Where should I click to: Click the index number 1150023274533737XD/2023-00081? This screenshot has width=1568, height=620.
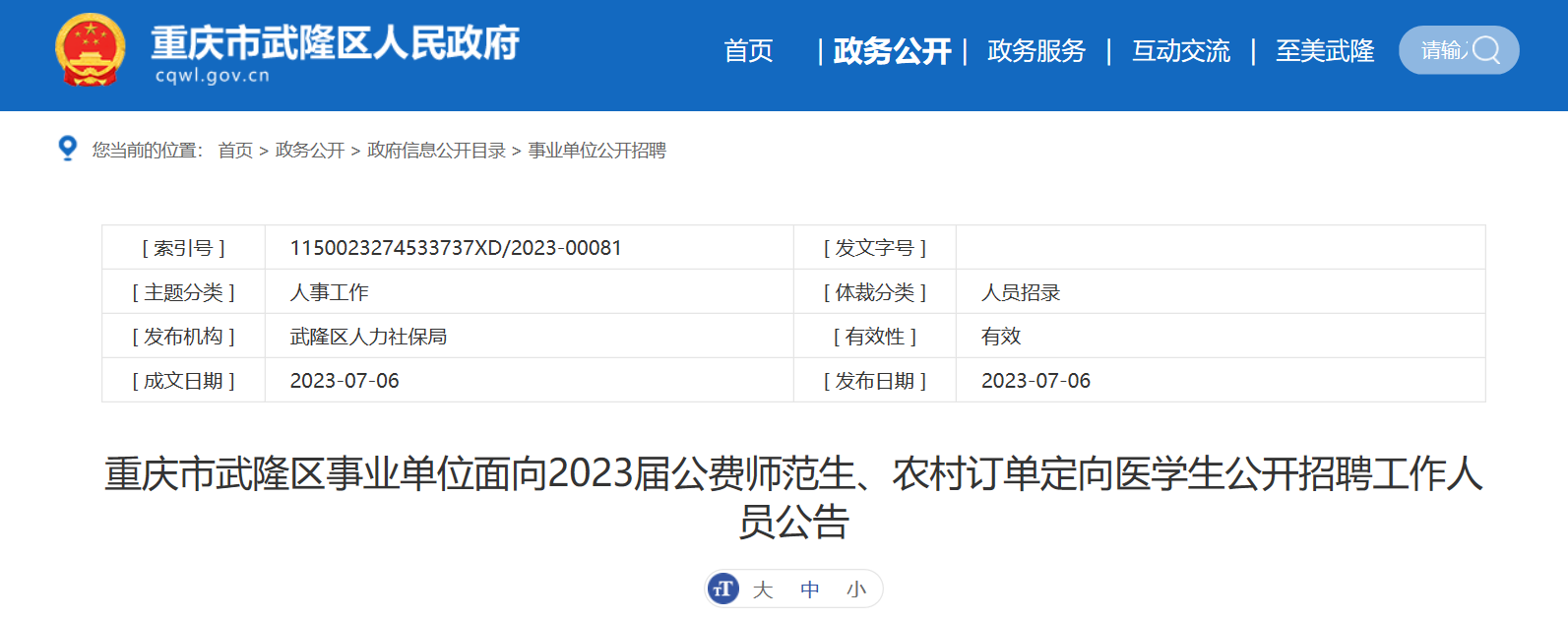coord(456,248)
